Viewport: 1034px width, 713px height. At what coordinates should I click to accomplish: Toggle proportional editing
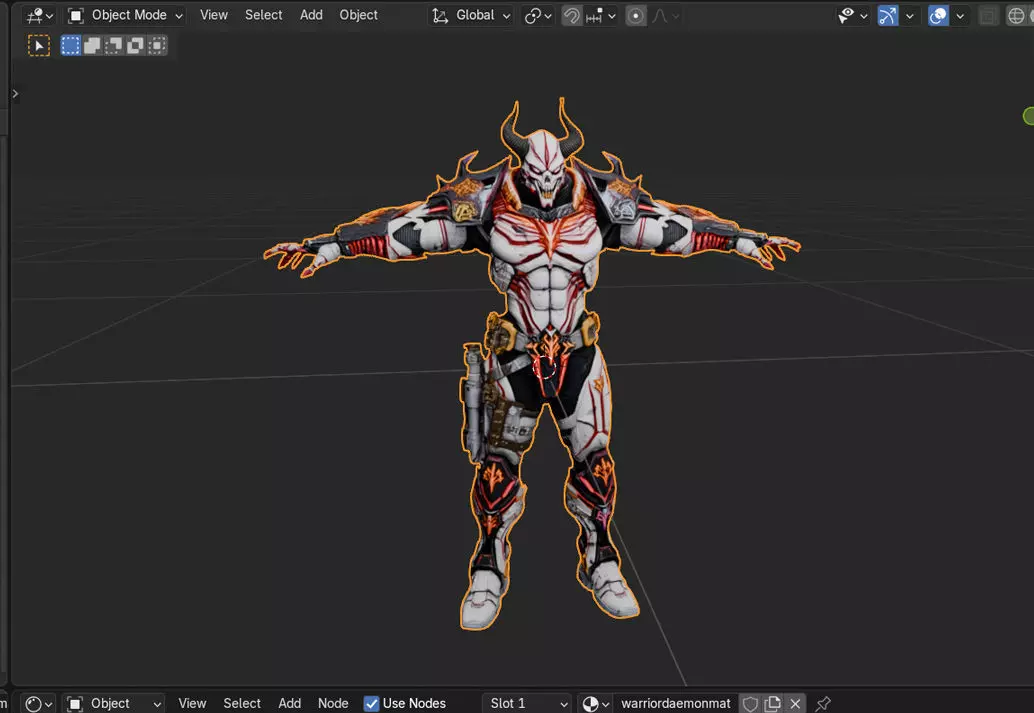click(x=636, y=16)
